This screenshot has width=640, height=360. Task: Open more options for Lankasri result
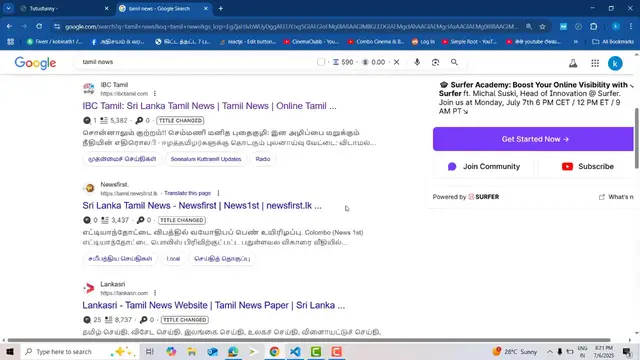155,293
